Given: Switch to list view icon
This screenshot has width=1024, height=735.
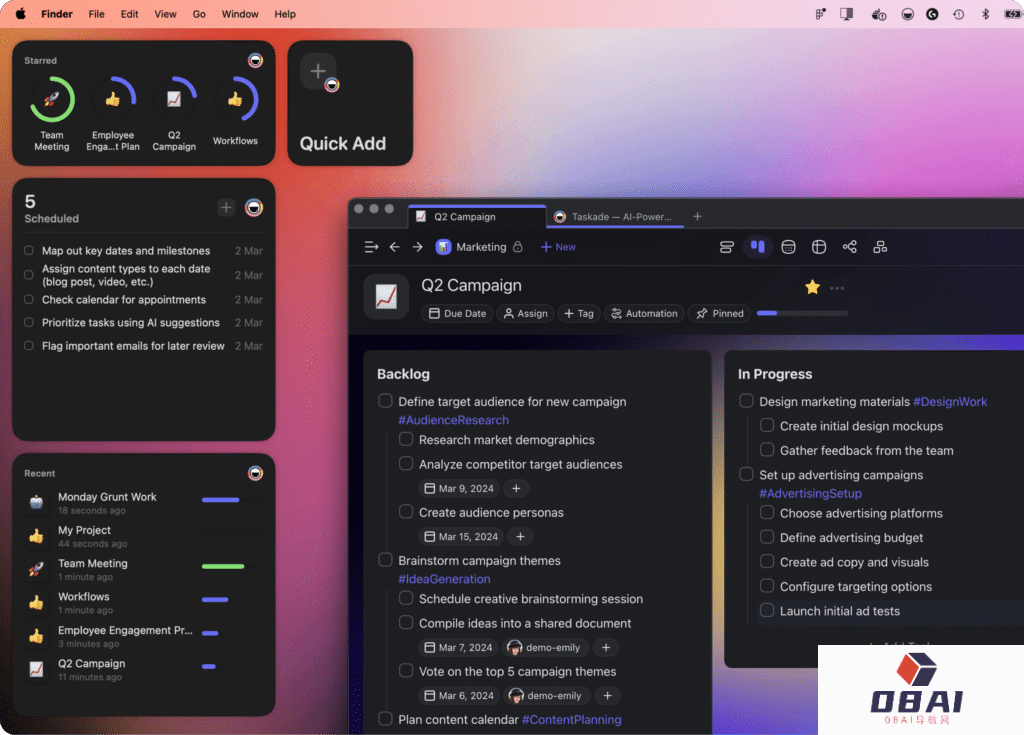Looking at the screenshot, I should point(726,247).
